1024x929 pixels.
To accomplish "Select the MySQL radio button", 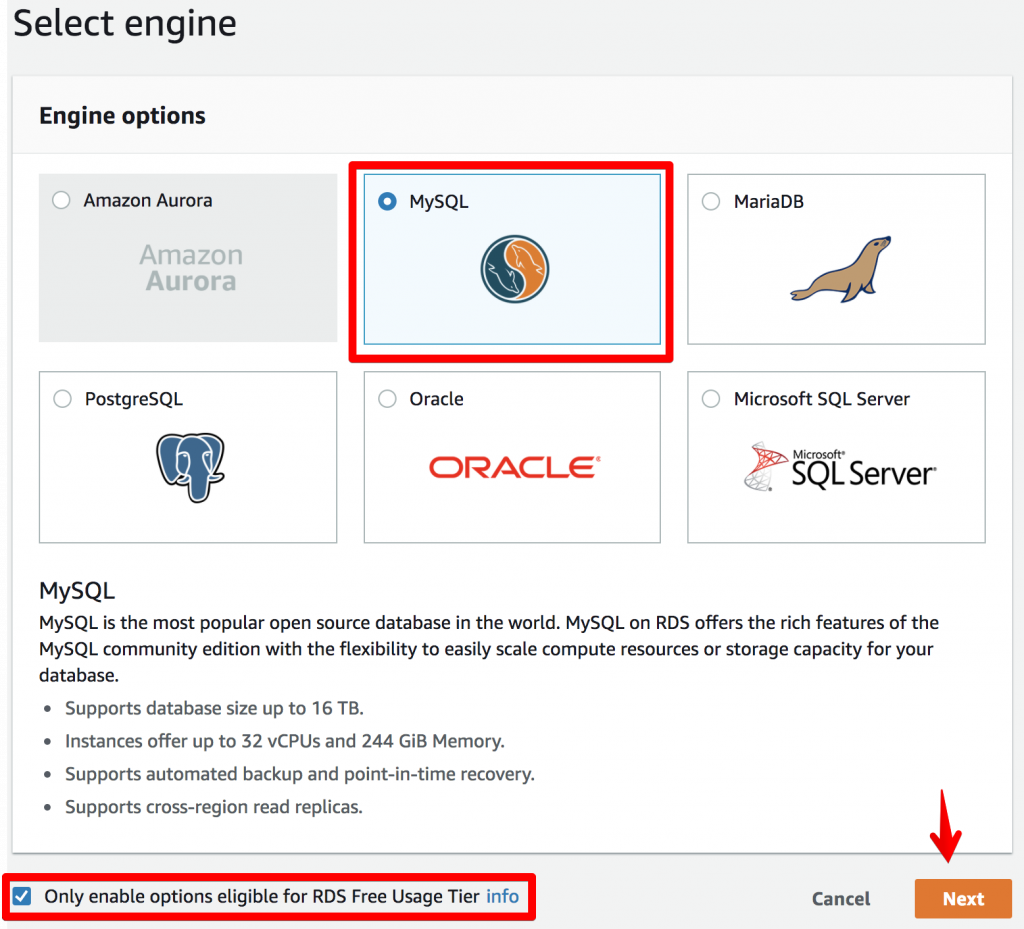I will point(387,201).
